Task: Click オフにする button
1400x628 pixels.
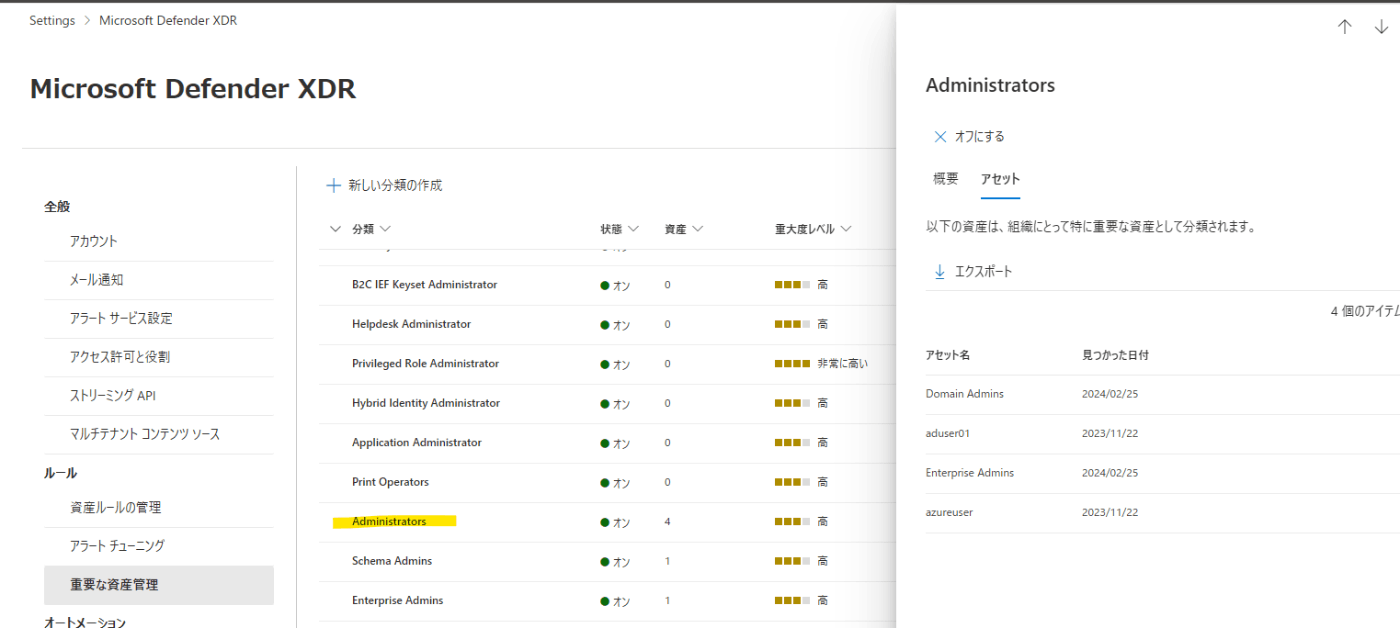Action: click(969, 137)
